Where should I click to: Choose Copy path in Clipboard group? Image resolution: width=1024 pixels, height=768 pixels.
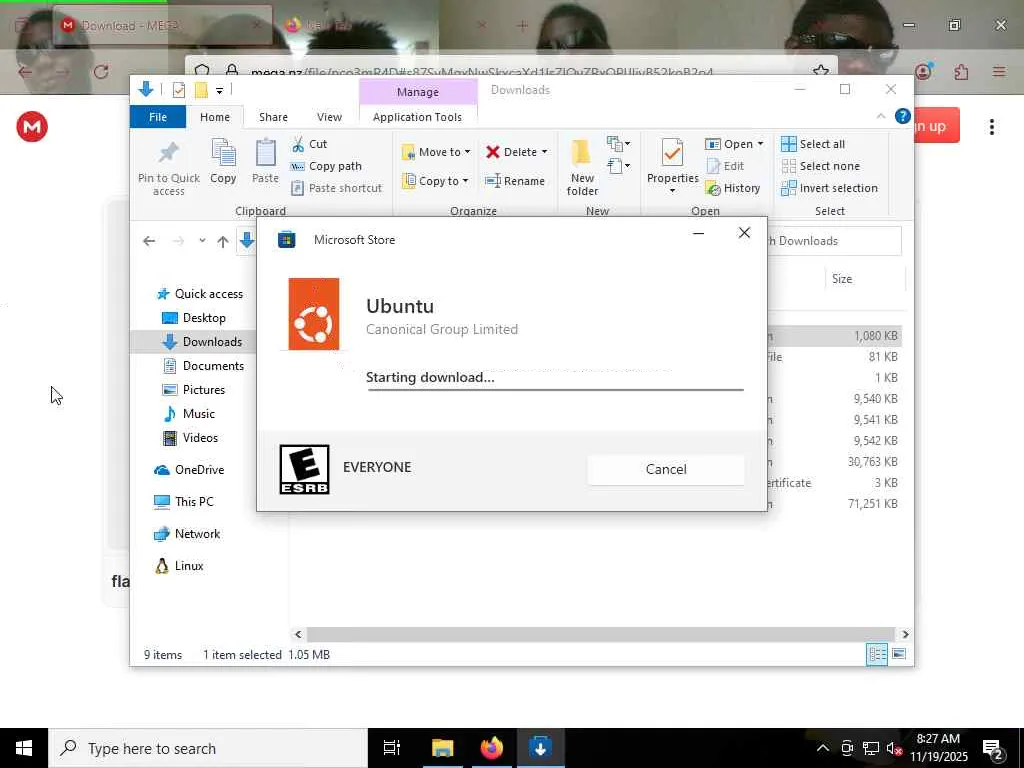pos(327,166)
